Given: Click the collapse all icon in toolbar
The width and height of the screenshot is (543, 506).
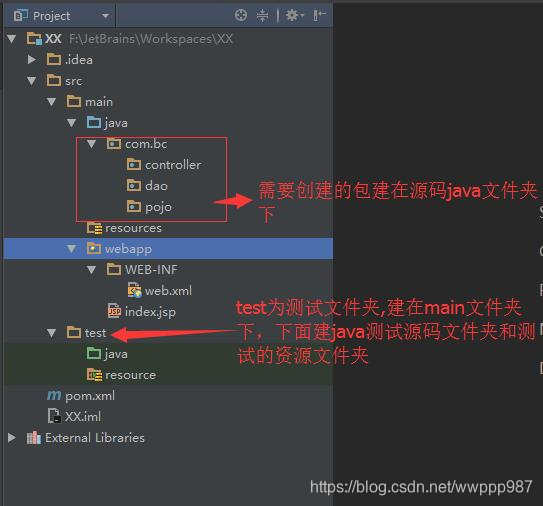Looking at the screenshot, I should pyautogui.click(x=262, y=16).
